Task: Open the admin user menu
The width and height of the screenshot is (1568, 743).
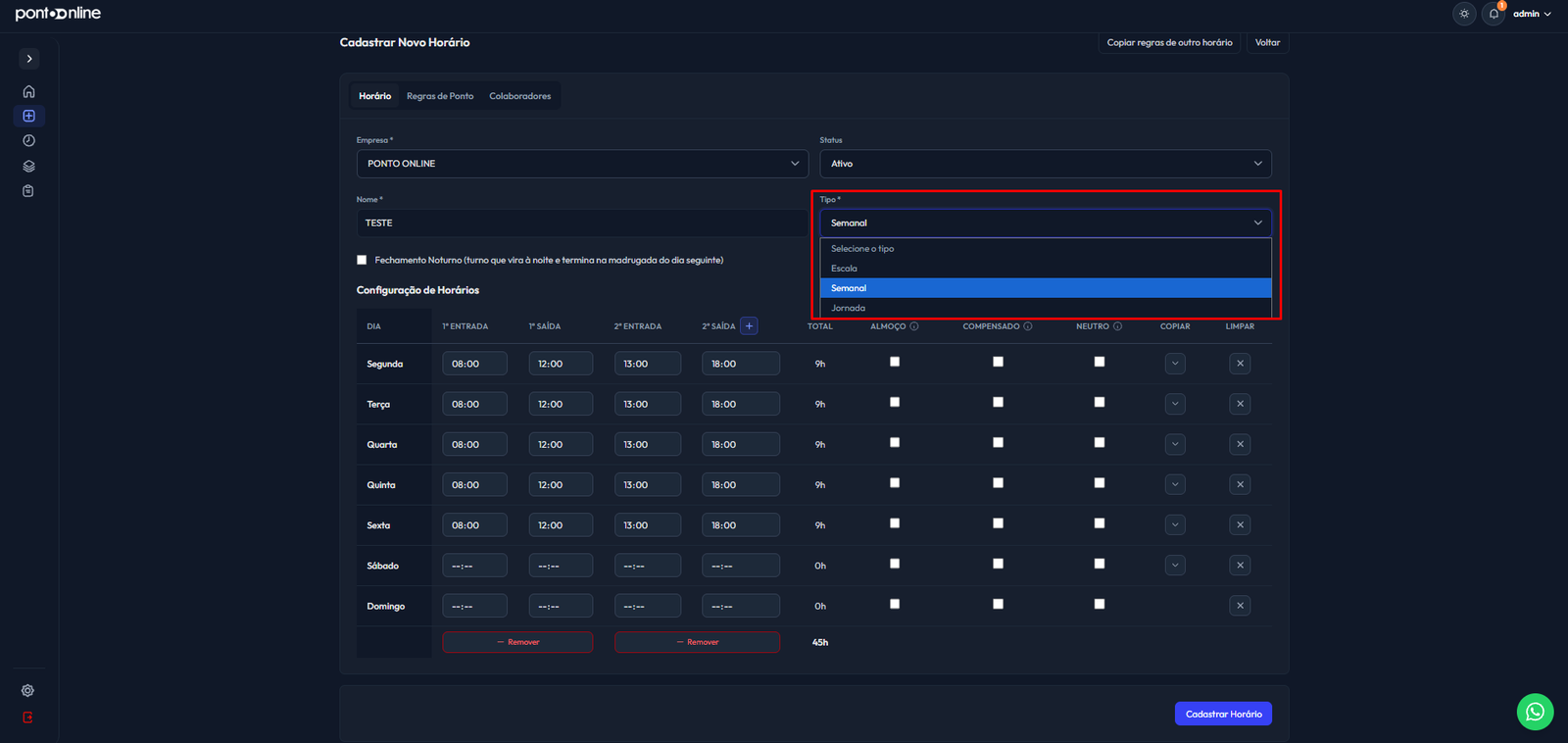Action: pos(1532,14)
